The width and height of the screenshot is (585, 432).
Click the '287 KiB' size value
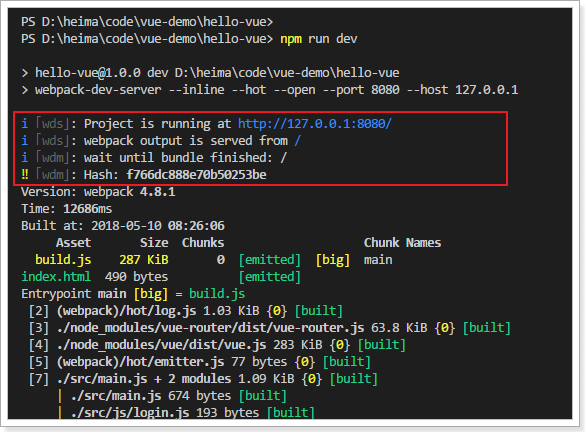click(x=144, y=260)
